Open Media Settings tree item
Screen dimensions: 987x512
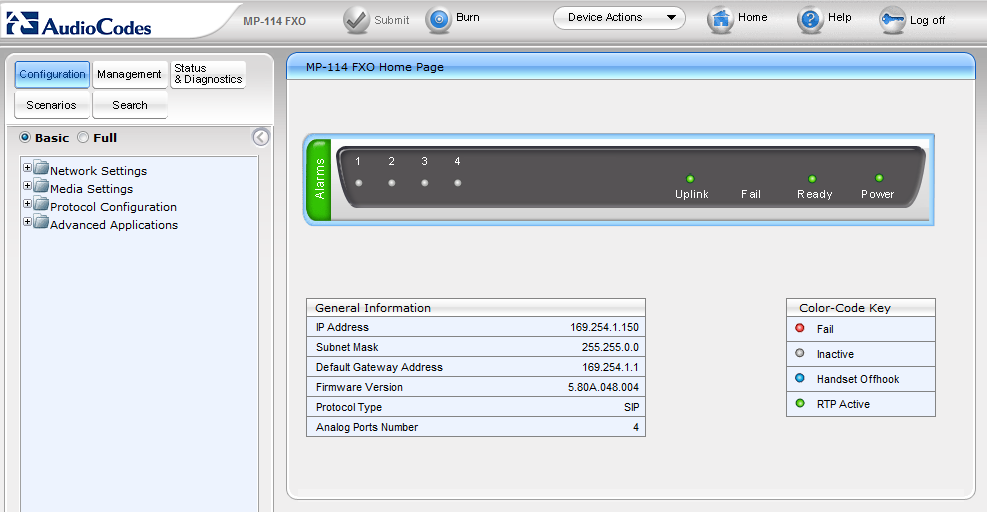91,189
